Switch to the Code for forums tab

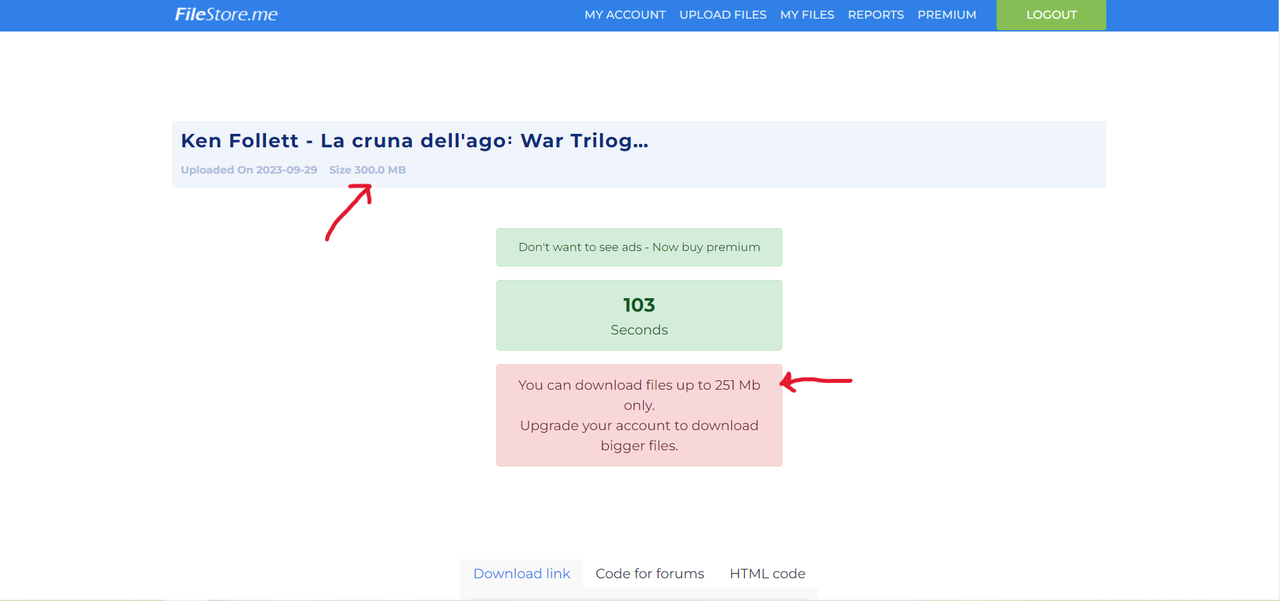pos(650,574)
